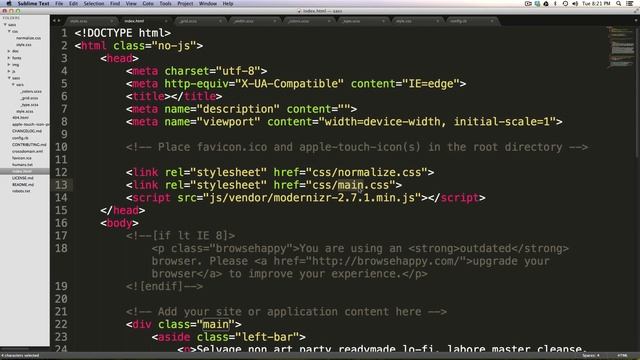Click the clock showing Tue 8:21 PM
The height and width of the screenshot is (360, 640).
point(596,3)
